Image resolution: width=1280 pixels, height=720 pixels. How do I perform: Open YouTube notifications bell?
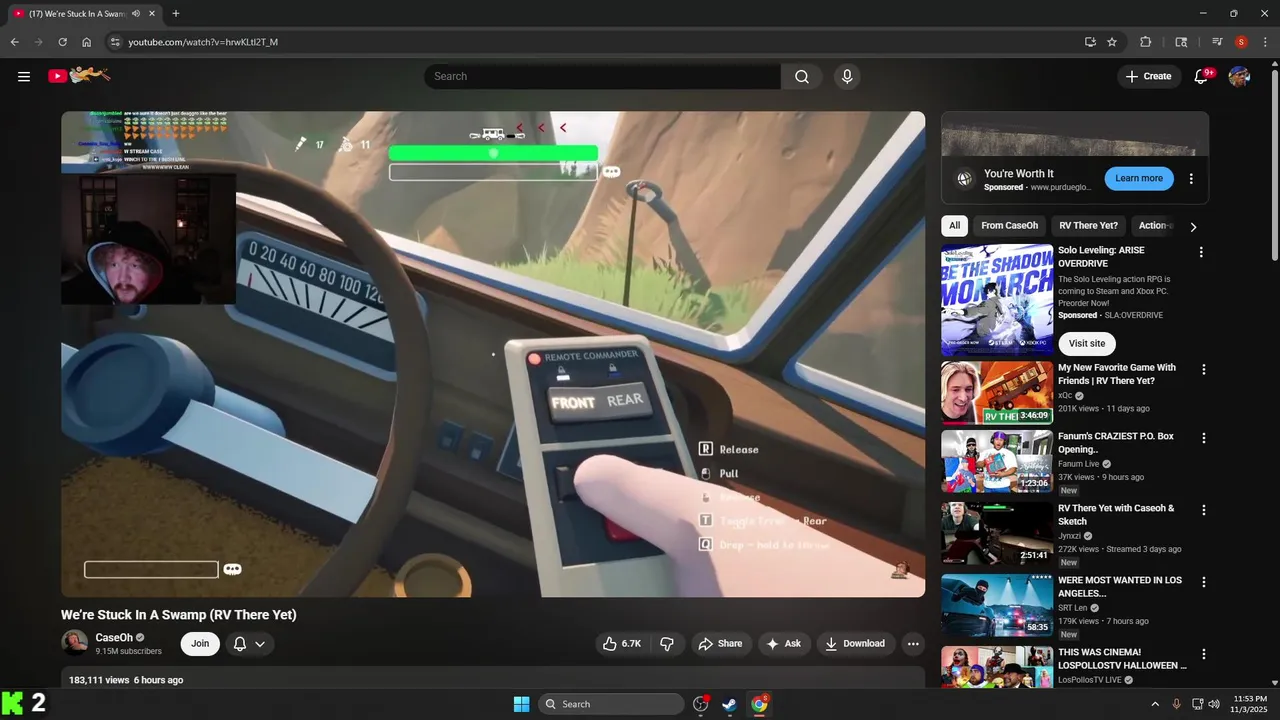pos(1202,76)
